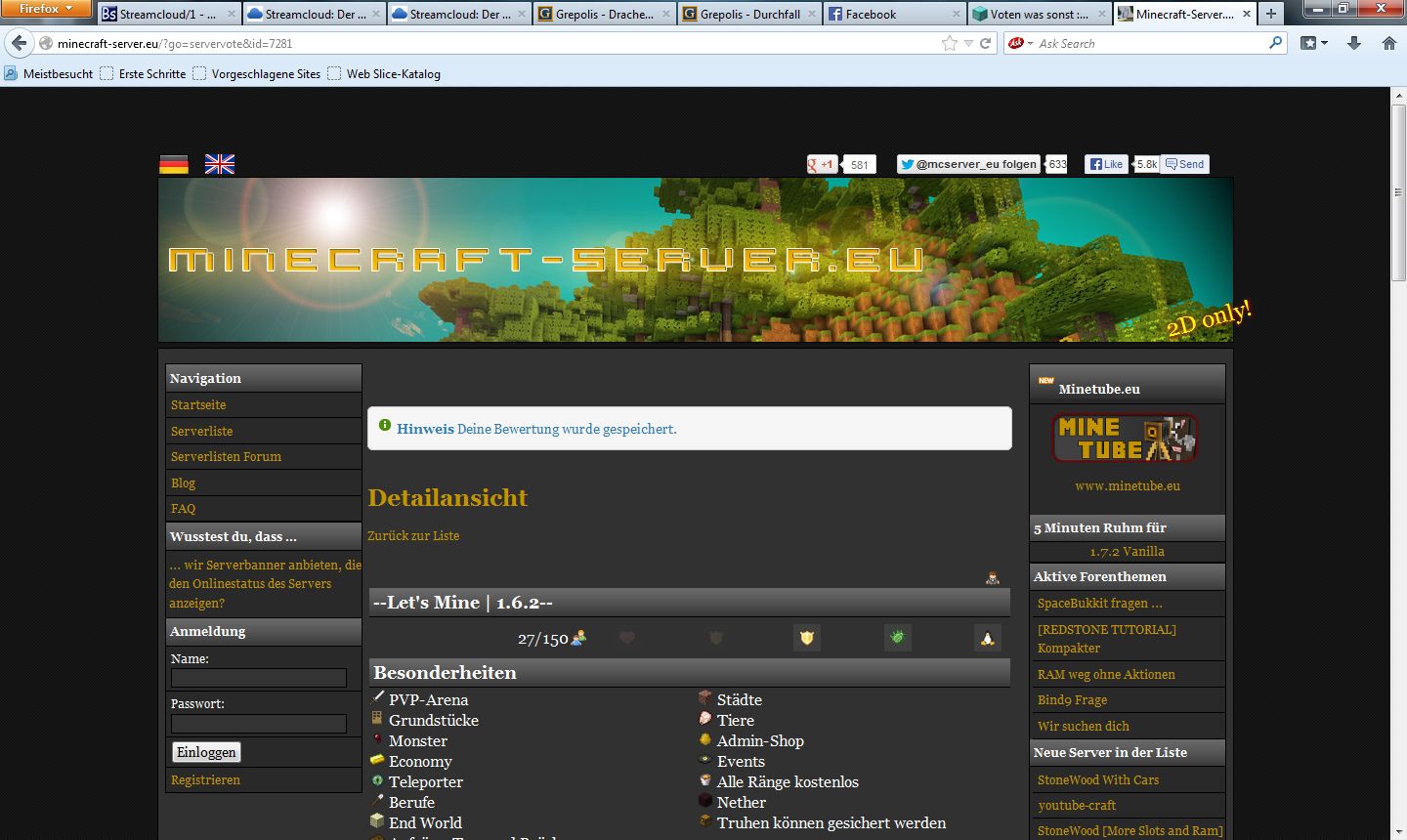
Task: Open Serverlisten Forum link
Action: [x=226, y=456]
